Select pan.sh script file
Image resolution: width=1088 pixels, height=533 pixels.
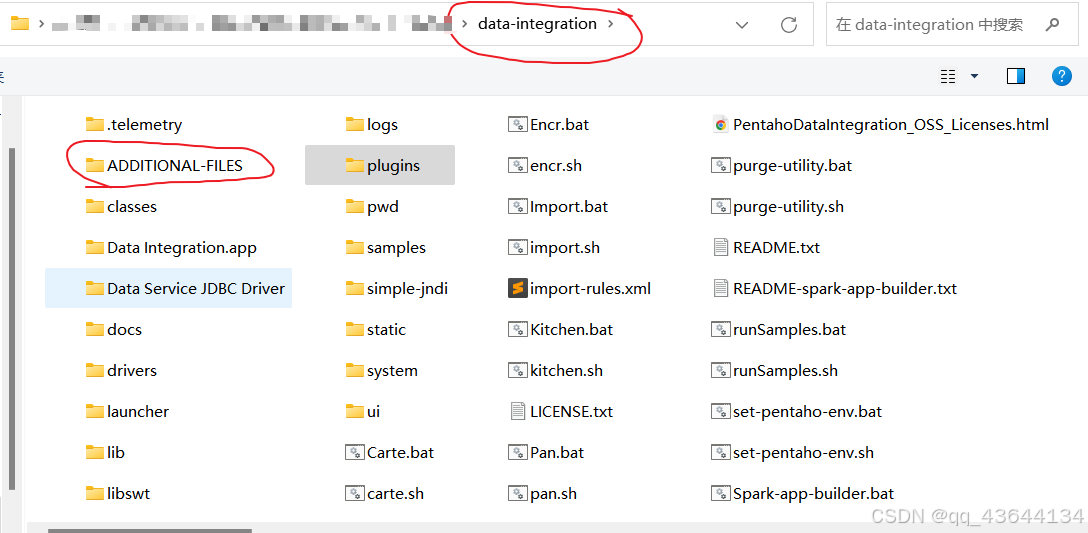click(543, 493)
